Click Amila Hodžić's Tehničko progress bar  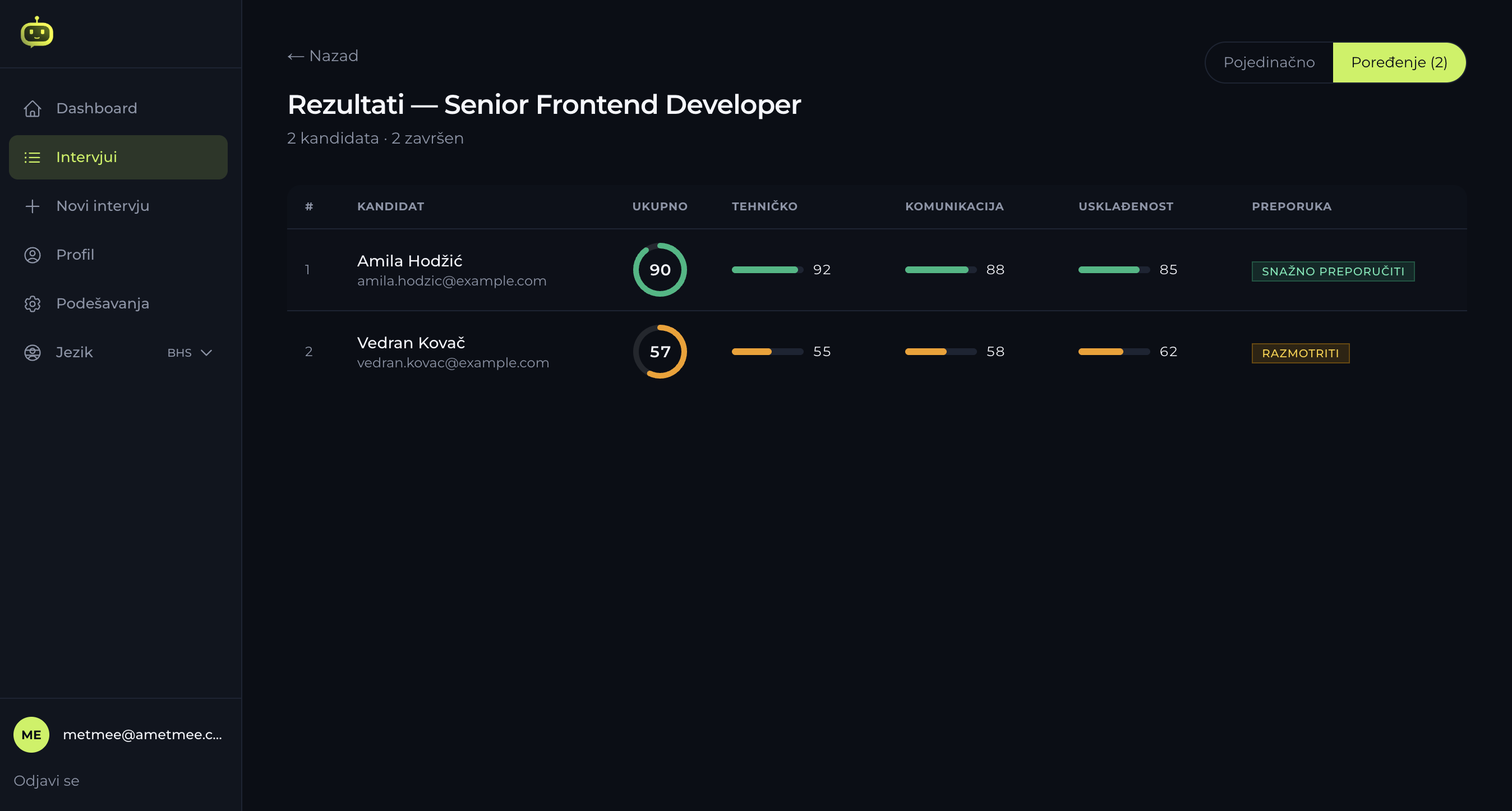(x=767, y=270)
